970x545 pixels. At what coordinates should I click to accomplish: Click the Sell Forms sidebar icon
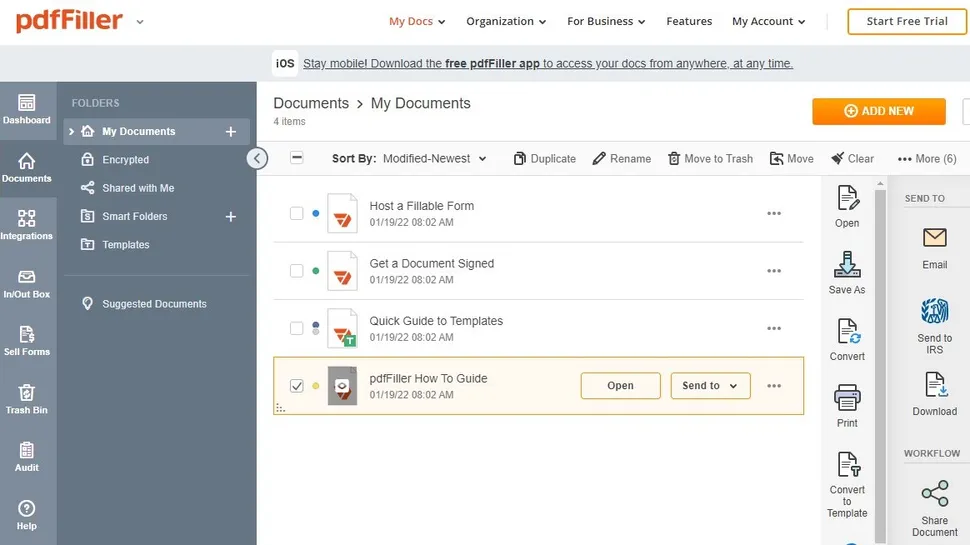27,339
